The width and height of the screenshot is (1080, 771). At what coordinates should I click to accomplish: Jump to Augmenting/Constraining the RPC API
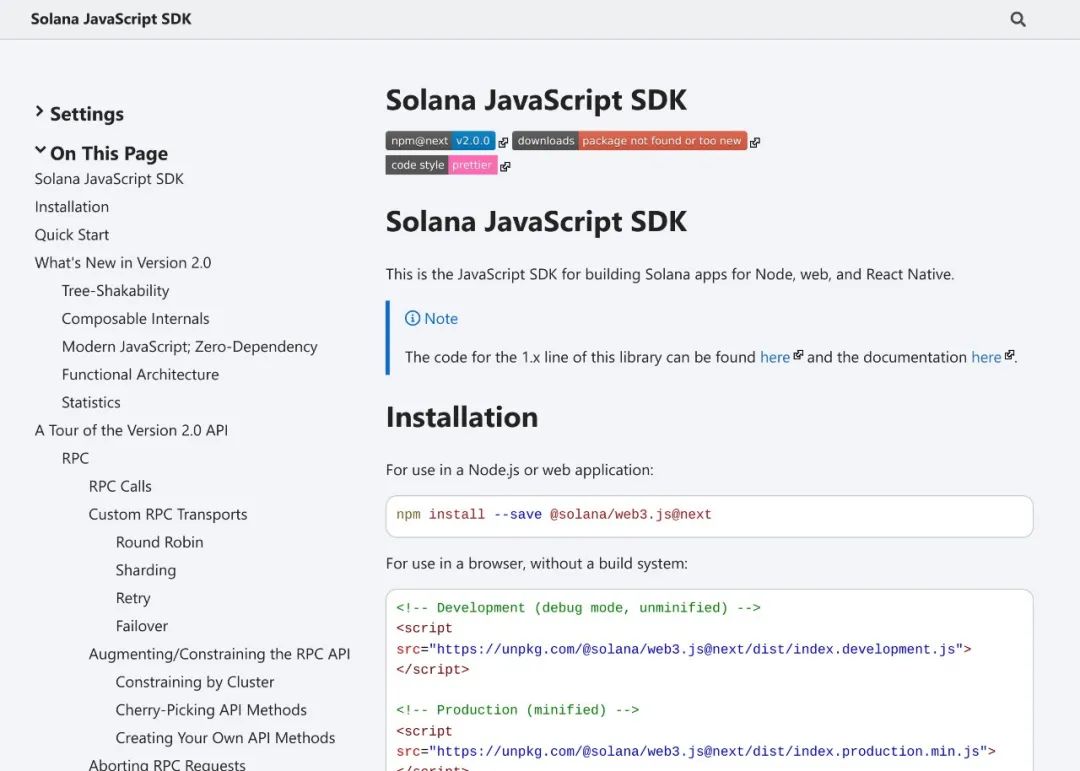click(219, 654)
